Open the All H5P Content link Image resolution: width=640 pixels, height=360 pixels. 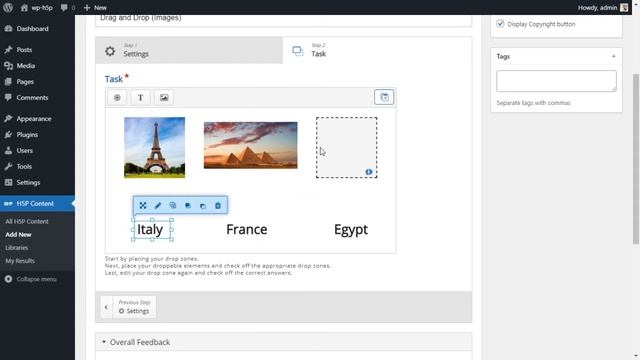point(27,221)
